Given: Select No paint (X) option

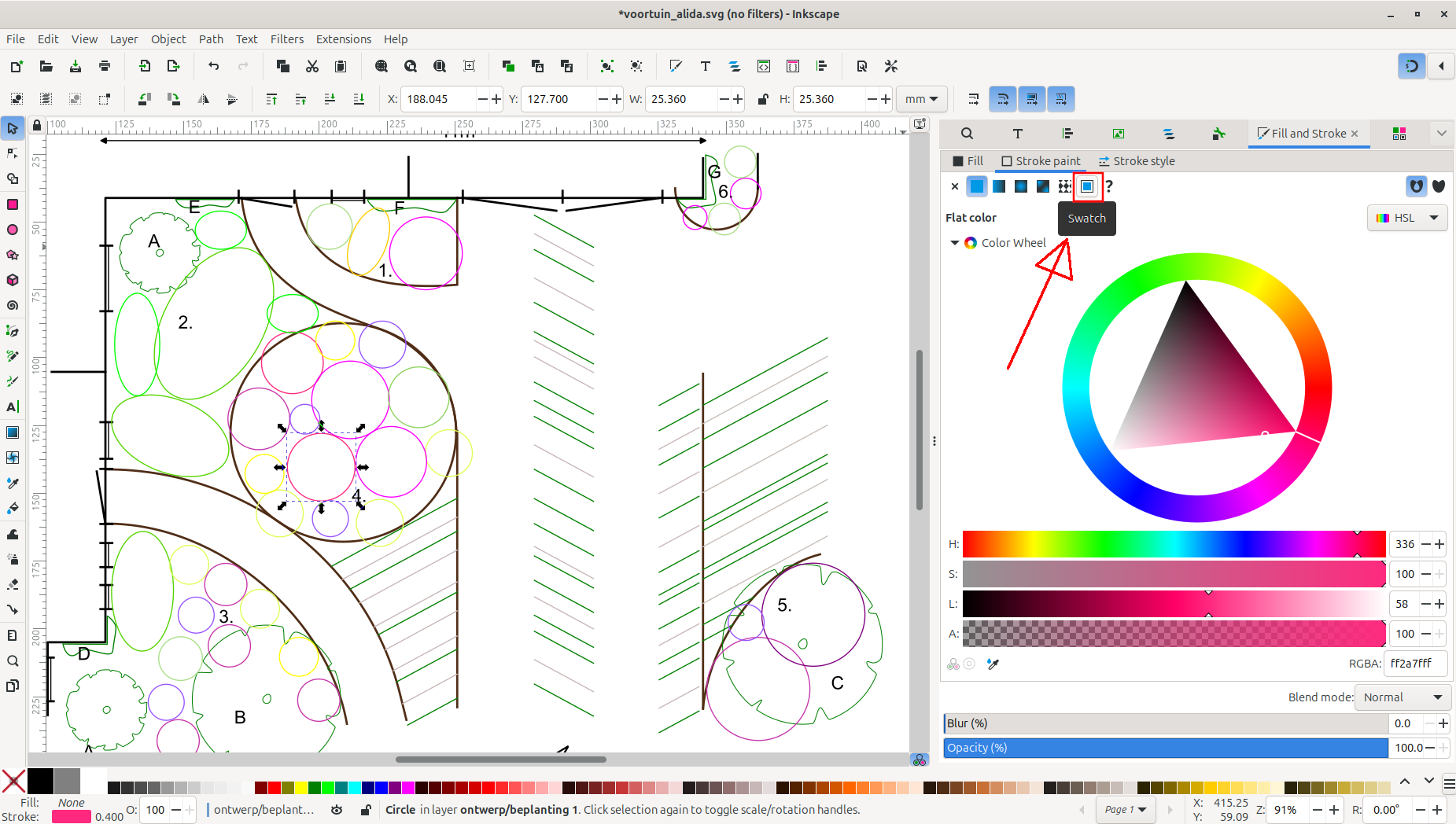Looking at the screenshot, I should click(954, 186).
